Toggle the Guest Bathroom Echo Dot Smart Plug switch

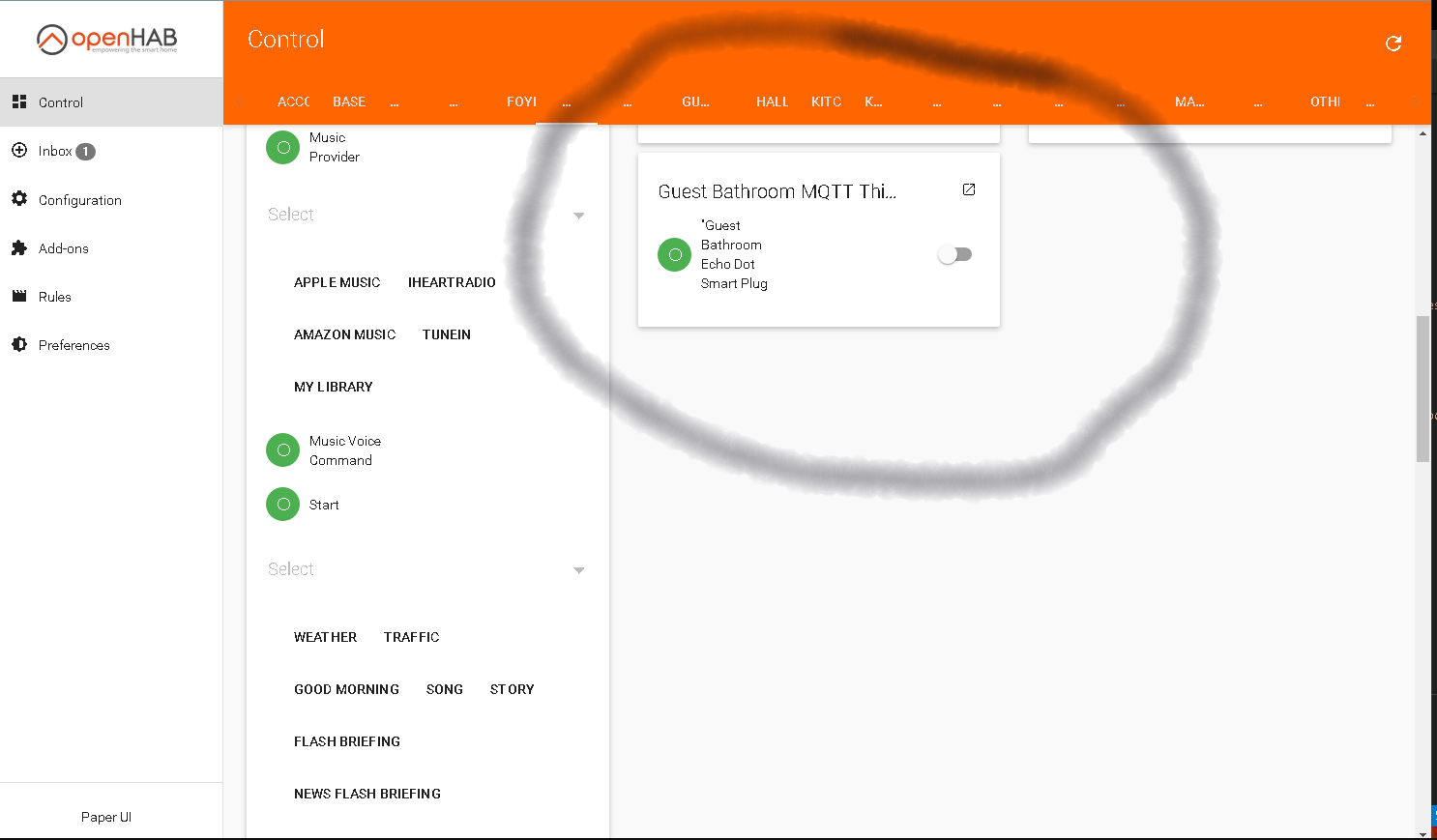pyautogui.click(x=954, y=255)
